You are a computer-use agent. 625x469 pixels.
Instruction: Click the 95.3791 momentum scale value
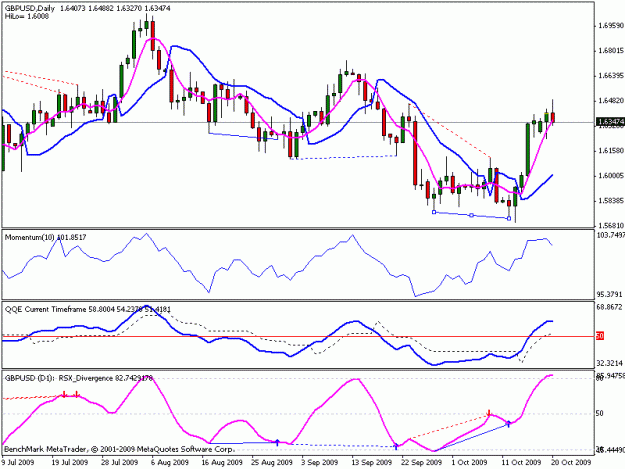coord(609,294)
